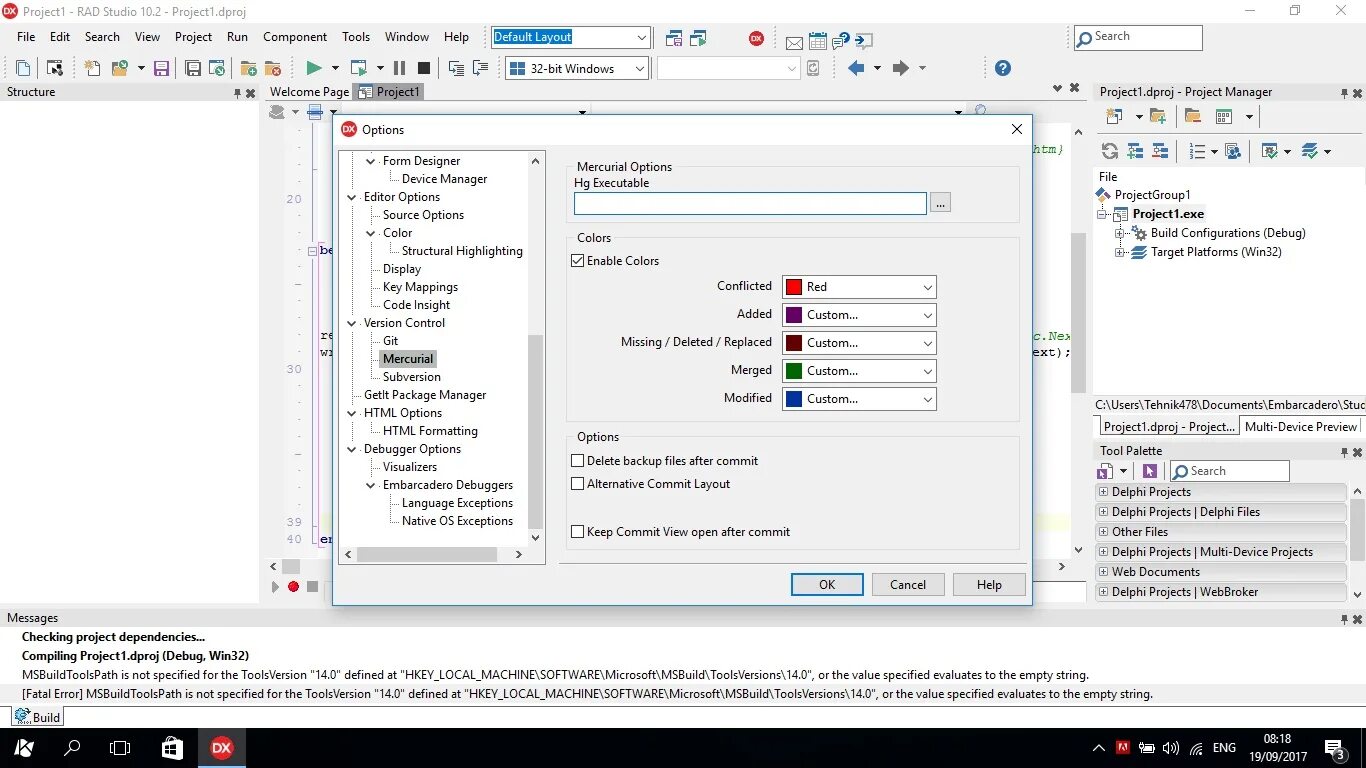Open the 32-bit Windows platform dropdown
Viewport: 1366px width, 768px height.
pyautogui.click(x=577, y=68)
